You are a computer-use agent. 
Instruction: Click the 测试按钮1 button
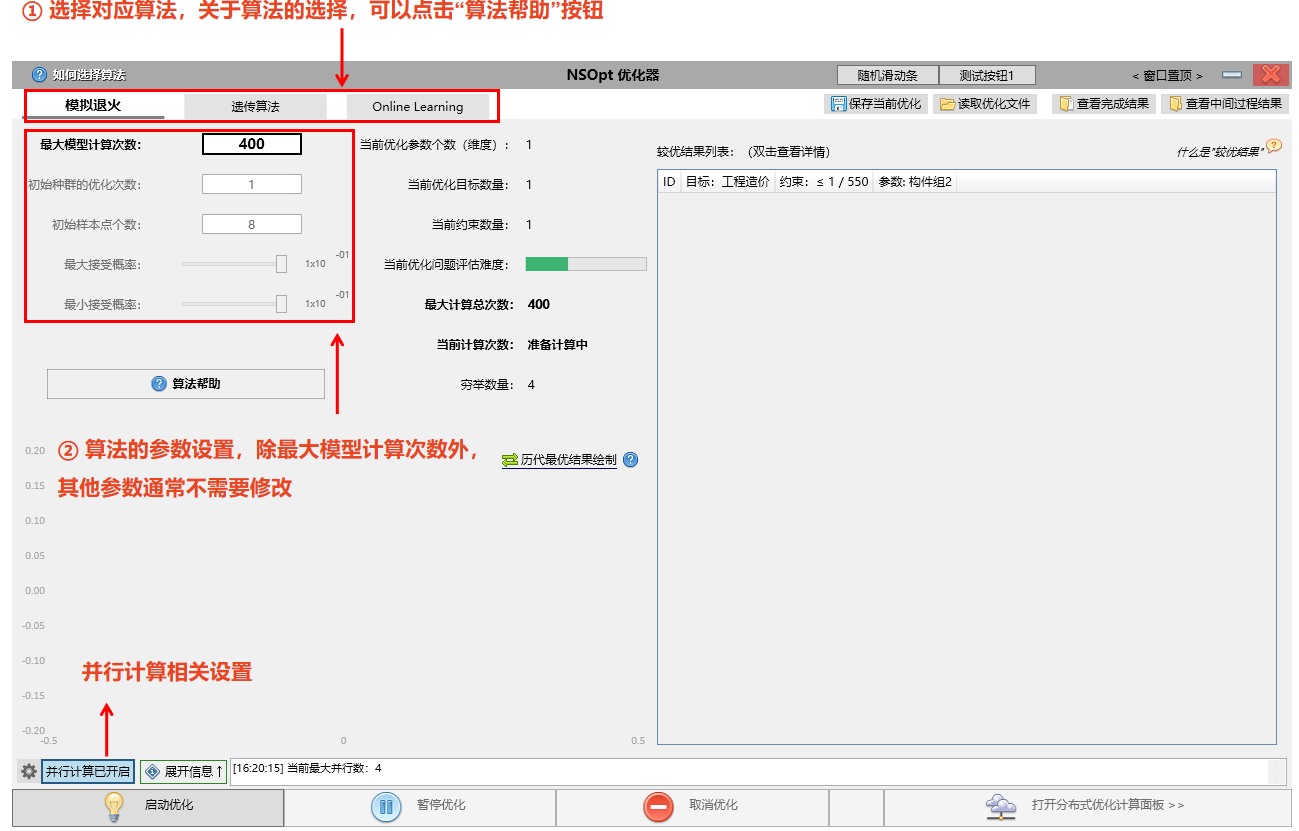[987, 75]
